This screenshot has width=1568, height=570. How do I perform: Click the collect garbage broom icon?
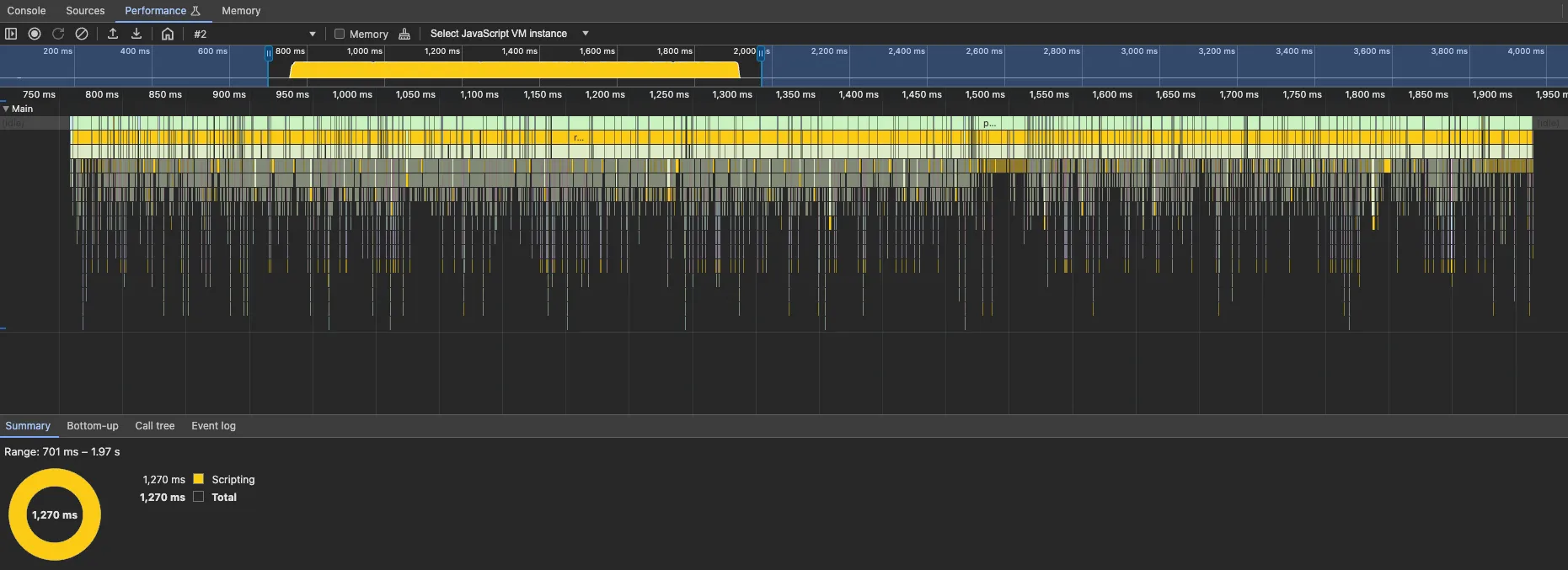pyautogui.click(x=404, y=34)
